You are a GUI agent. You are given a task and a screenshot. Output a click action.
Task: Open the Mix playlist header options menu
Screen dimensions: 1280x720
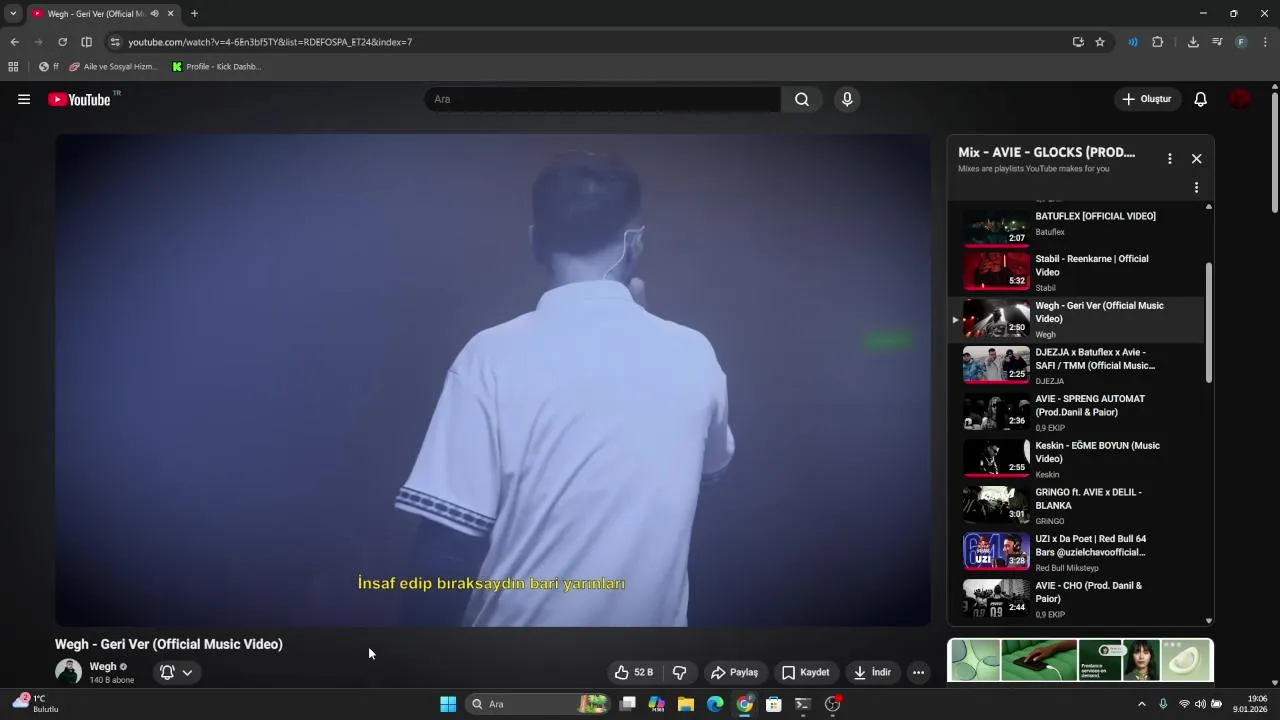pyautogui.click(x=1169, y=159)
